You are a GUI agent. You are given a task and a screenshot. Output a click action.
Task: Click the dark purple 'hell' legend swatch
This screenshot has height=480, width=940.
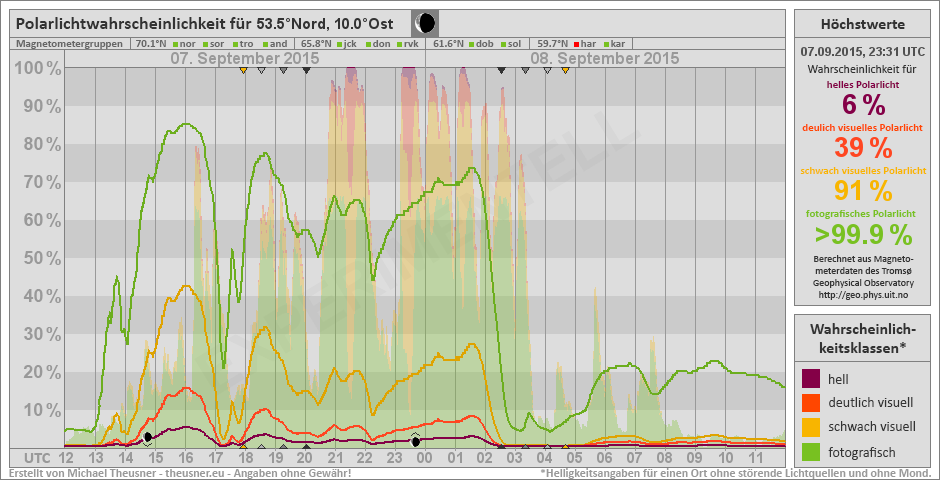[812, 379]
